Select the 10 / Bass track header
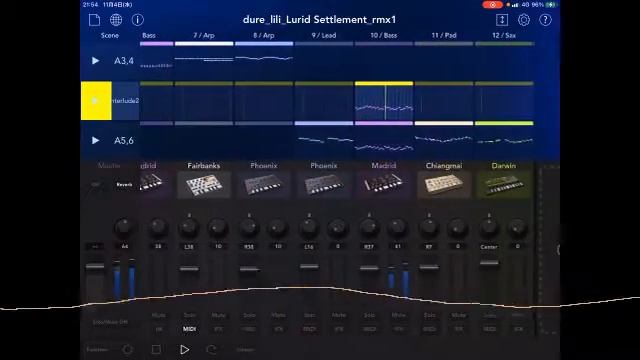The image size is (640, 360). click(x=384, y=36)
